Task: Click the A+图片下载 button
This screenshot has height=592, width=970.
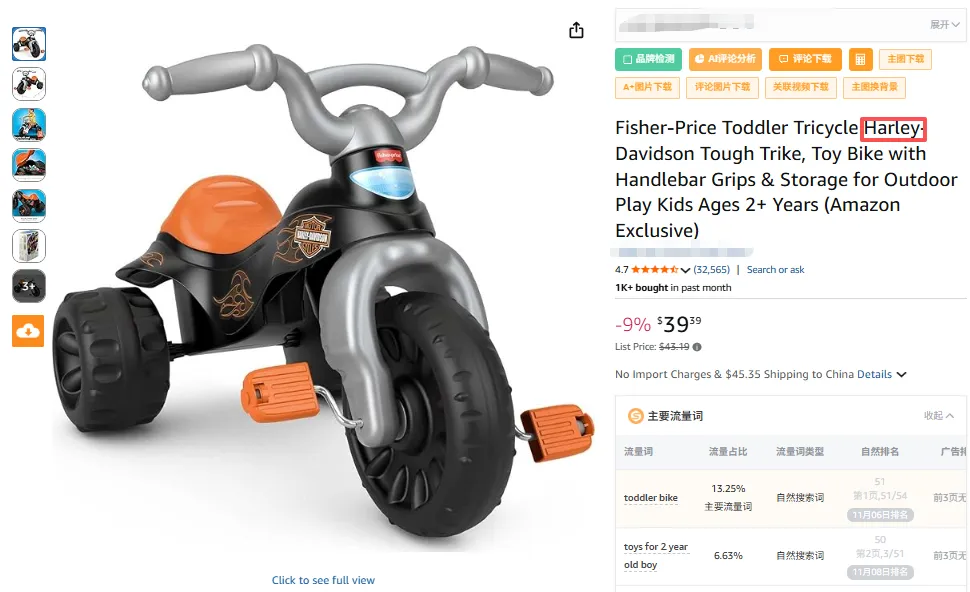Action: click(x=648, y=87)
